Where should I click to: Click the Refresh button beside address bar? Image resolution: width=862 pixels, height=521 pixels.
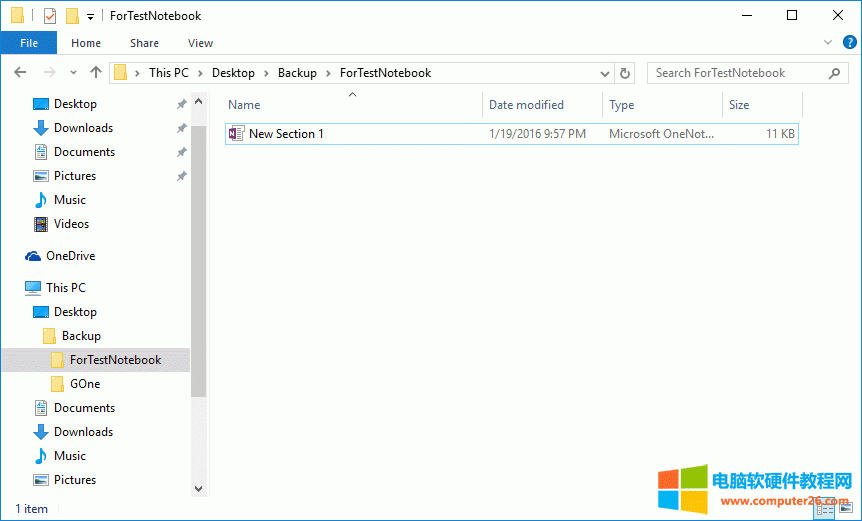(x=626, y=73)
